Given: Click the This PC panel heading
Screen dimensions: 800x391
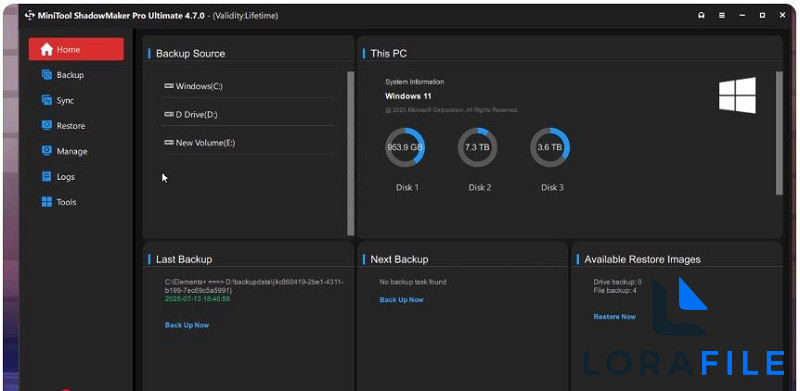Looking at the screenshot, I should click(x=389, y=54).
